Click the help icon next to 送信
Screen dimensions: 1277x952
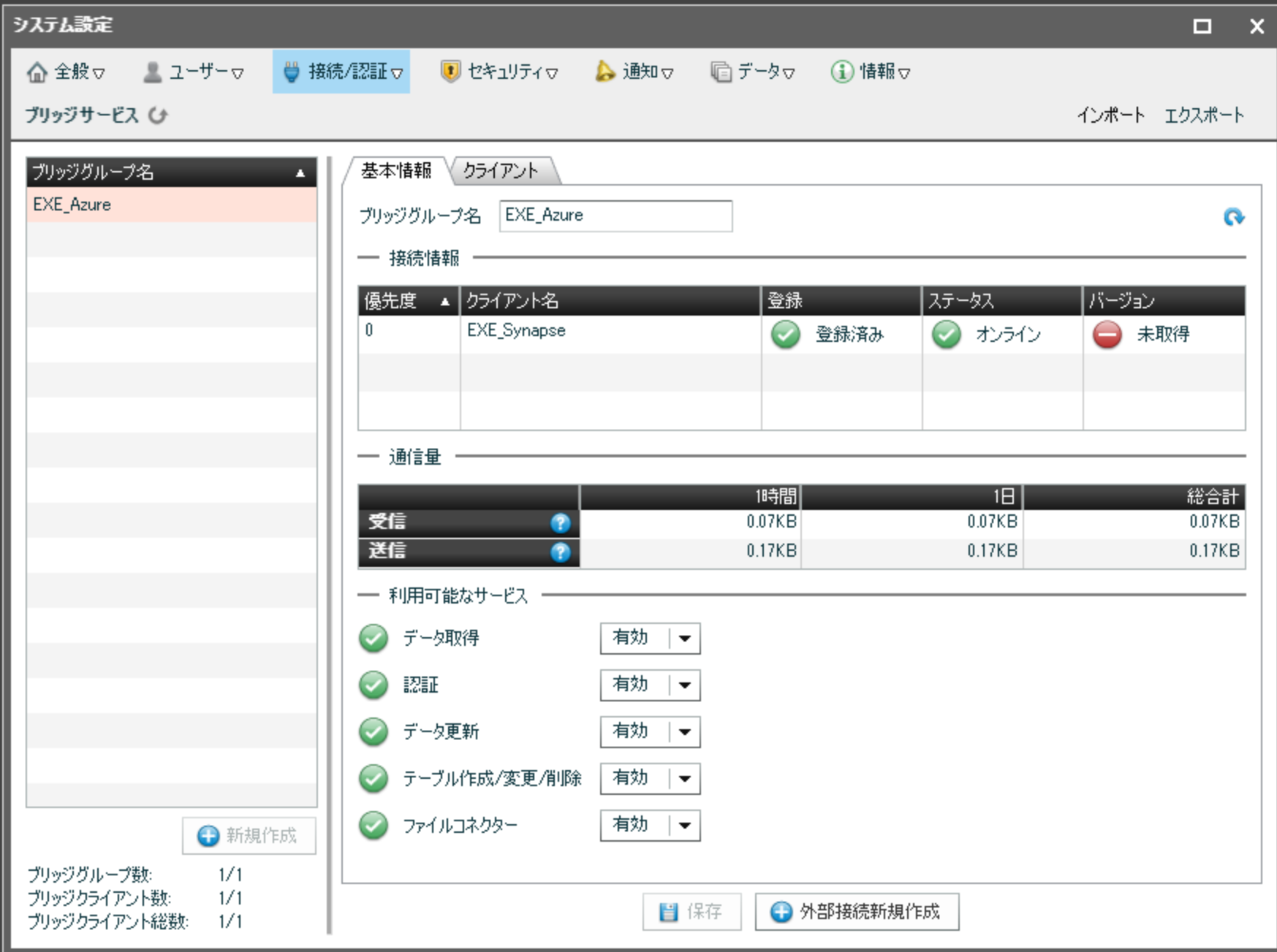[560, 552]
